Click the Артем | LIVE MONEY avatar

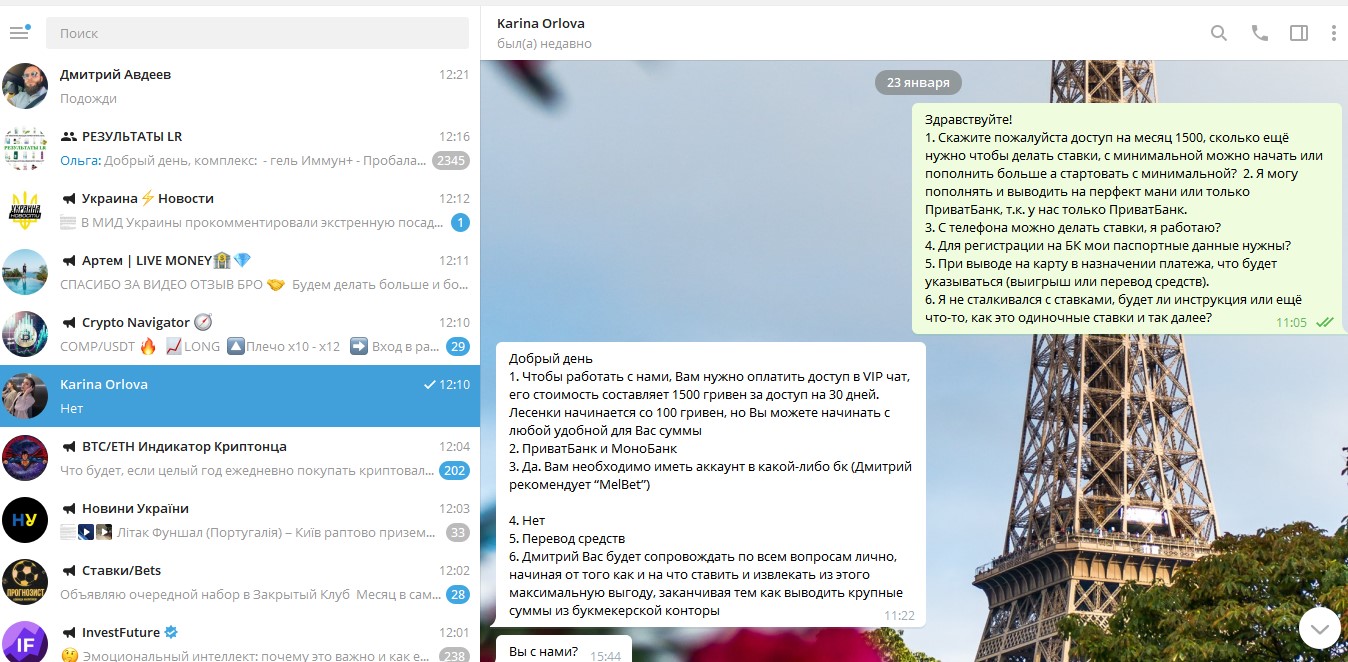25,272
